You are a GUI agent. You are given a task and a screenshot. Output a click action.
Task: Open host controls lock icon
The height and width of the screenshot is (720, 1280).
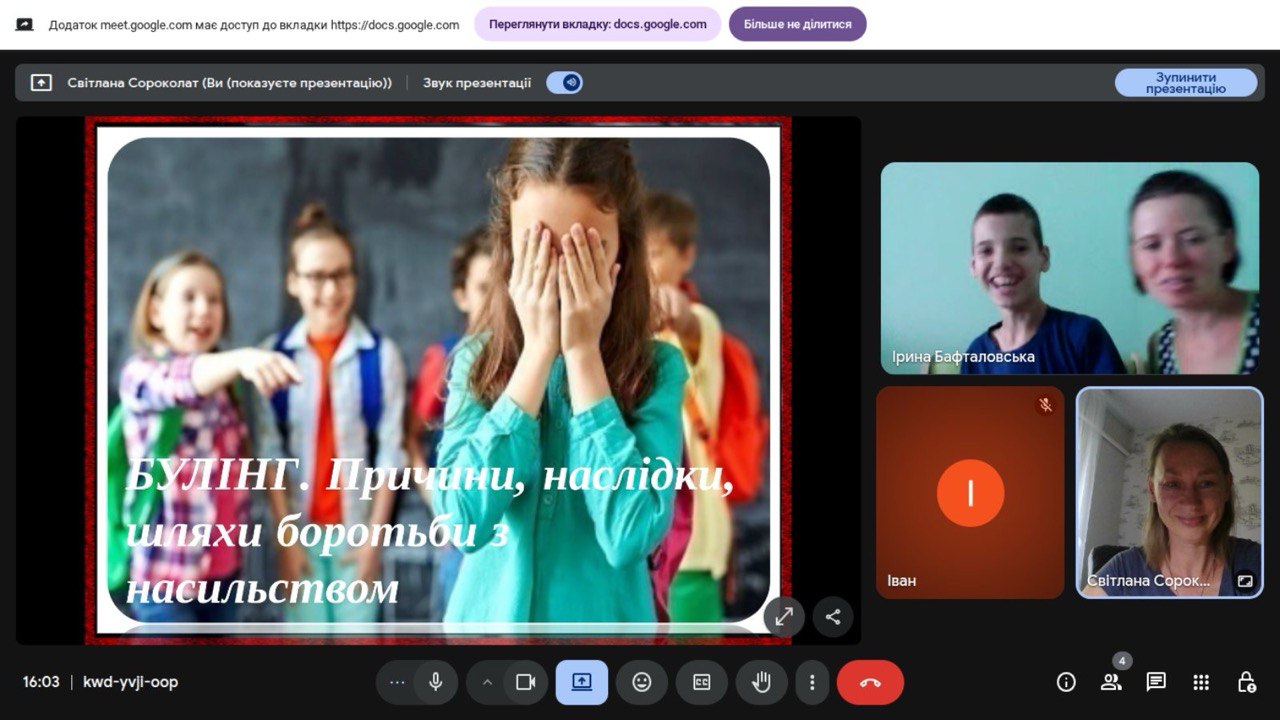point(1246,682)
